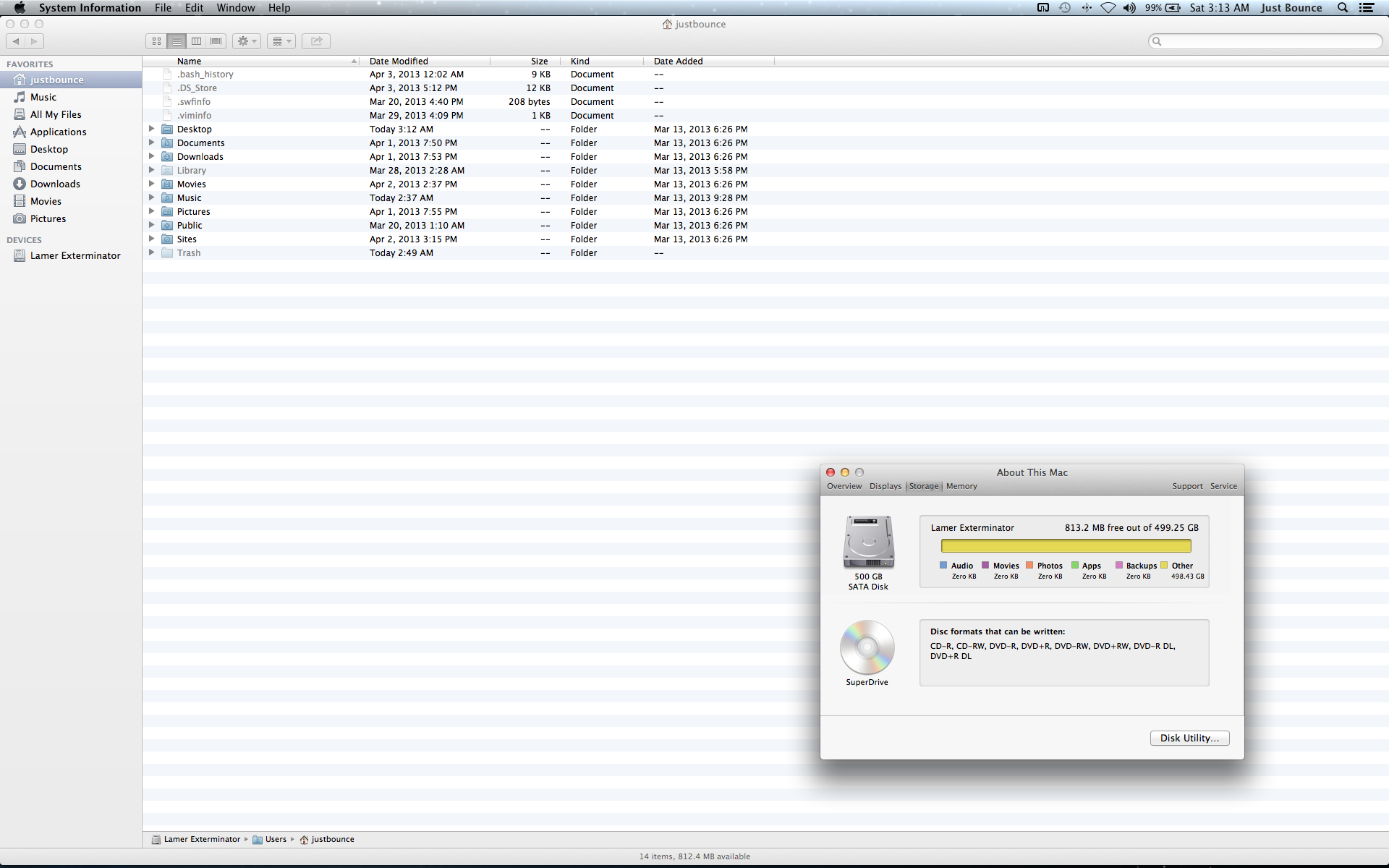Switch to the Memory tab
The image size is (1389, 868).
point(961,486)
